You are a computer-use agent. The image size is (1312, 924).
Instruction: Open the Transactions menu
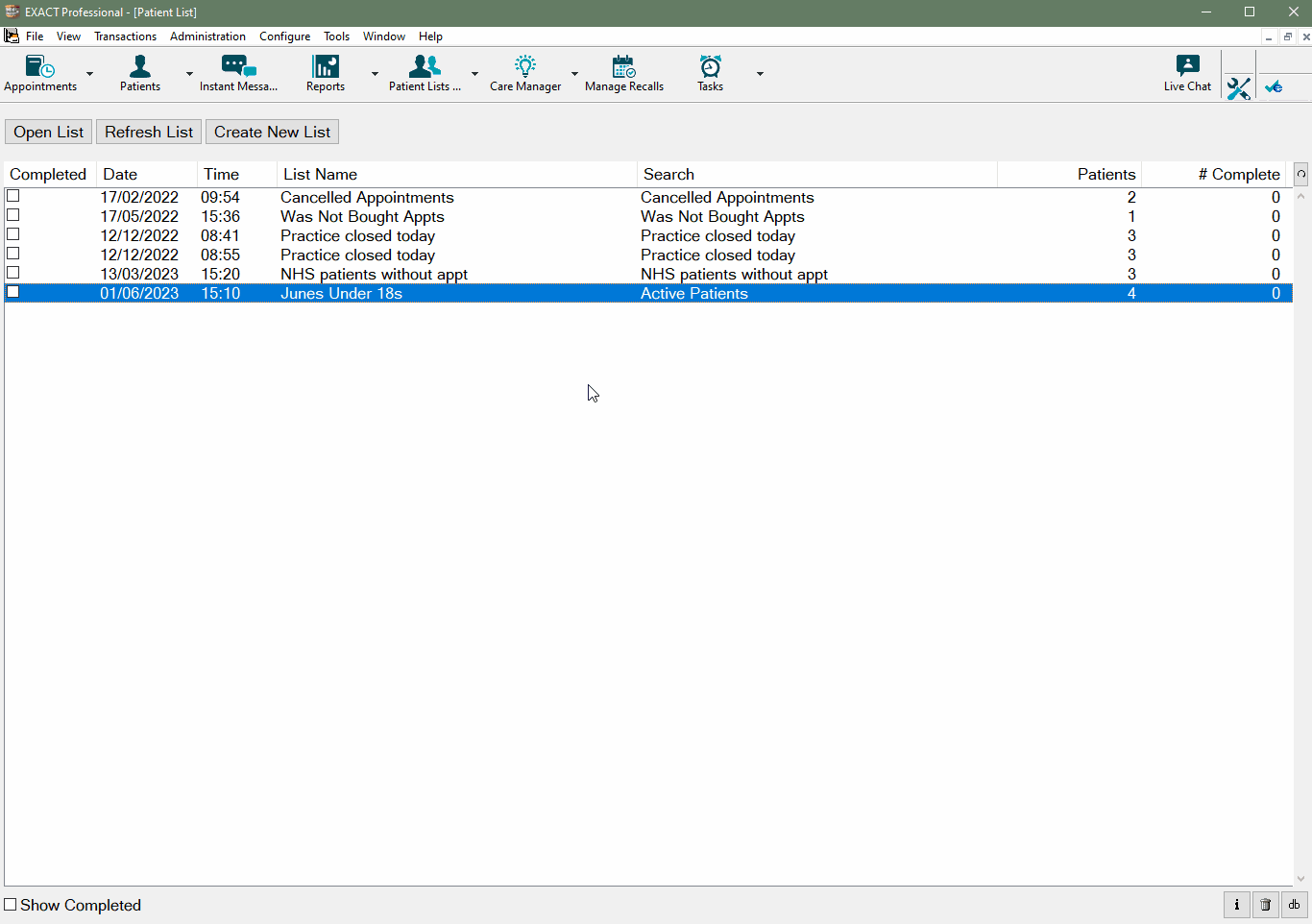click(x=125, y=36)
